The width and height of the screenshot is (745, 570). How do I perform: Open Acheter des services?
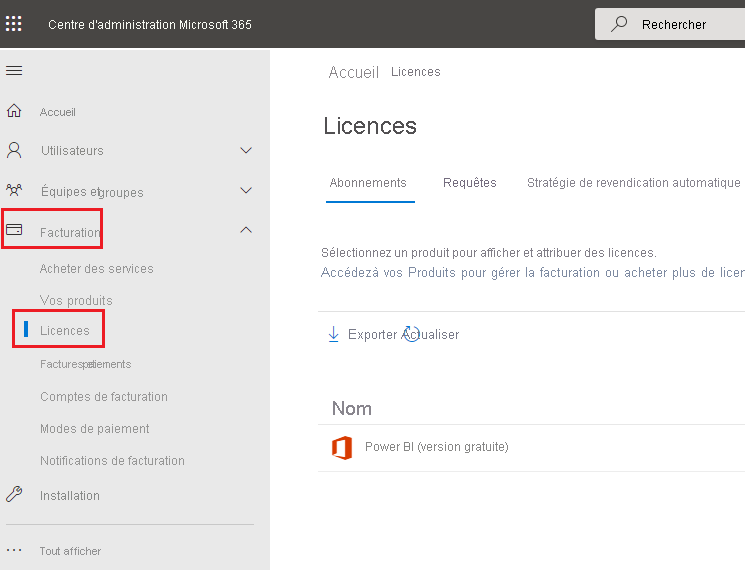pyautogui.click(x=96, y=269)
